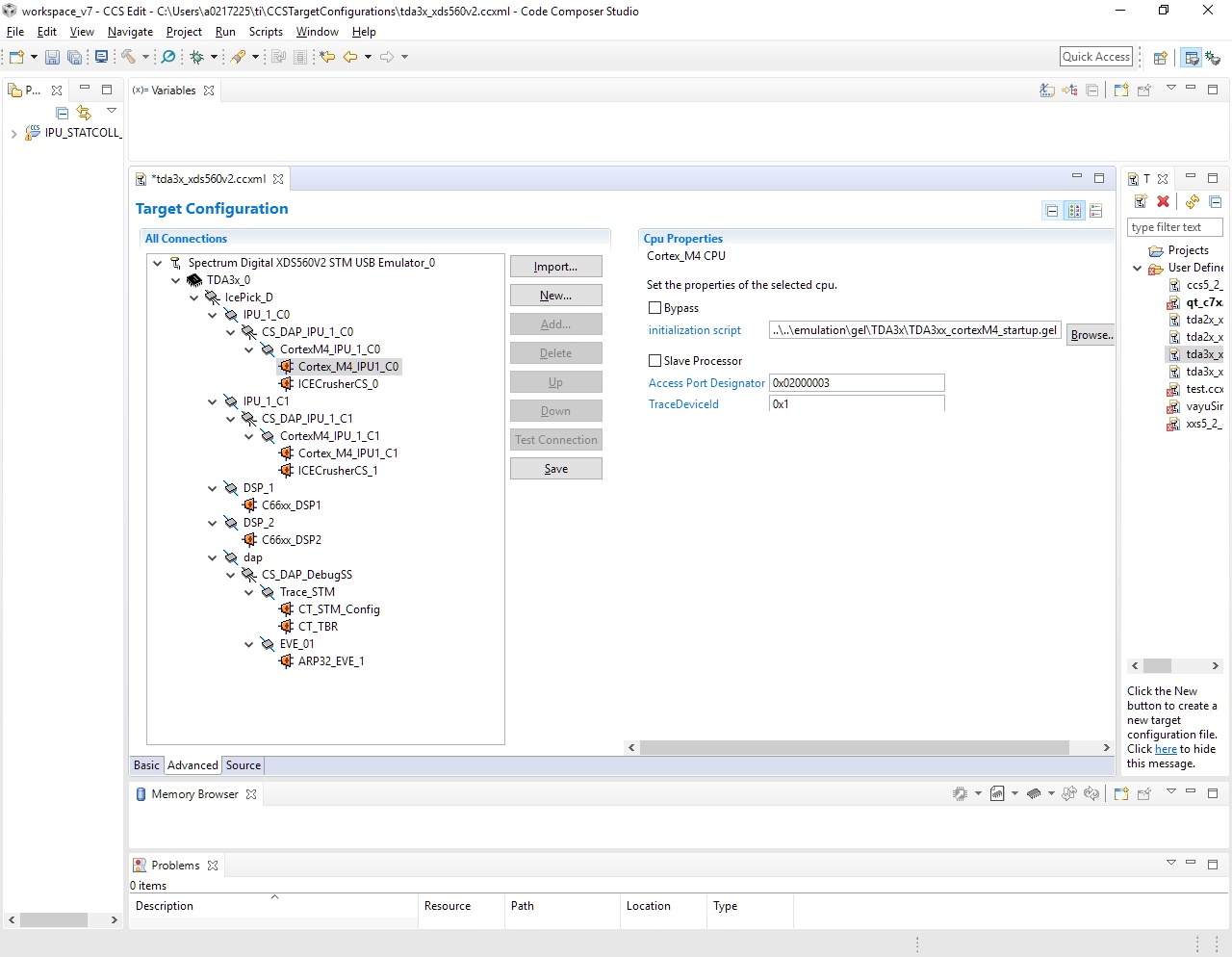This screenshot has width=1232, height=957.
Task: Click the Access Port Designator field
Action: (857, 383)
